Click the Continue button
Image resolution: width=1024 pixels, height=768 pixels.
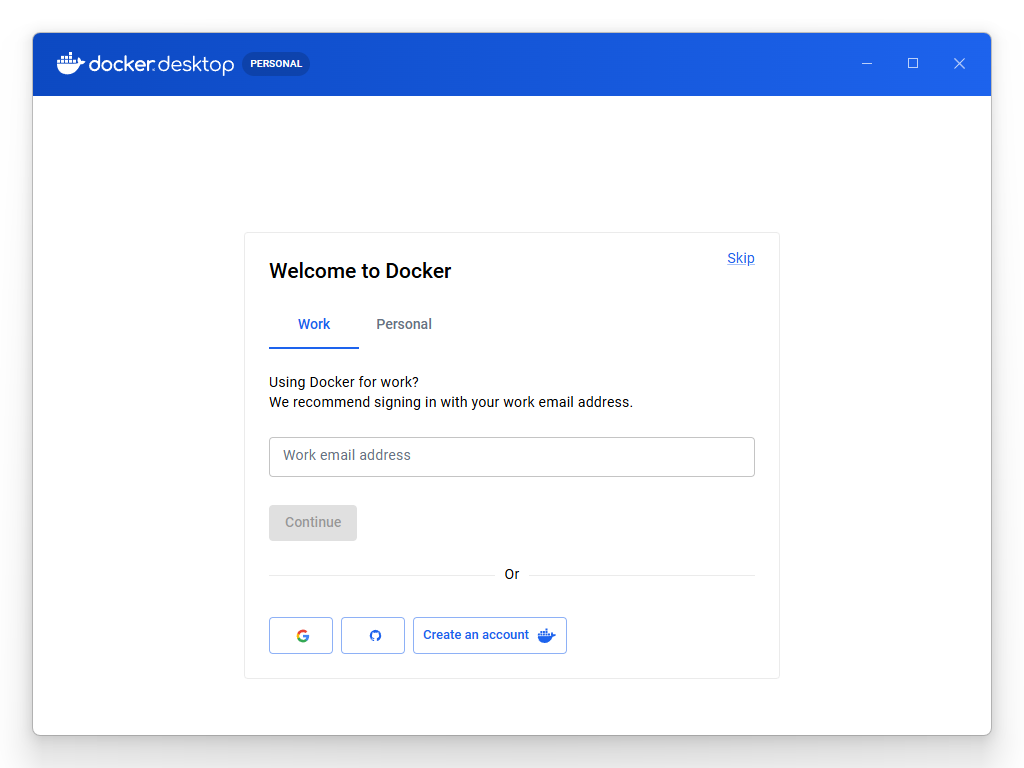[x=313, y=522]
